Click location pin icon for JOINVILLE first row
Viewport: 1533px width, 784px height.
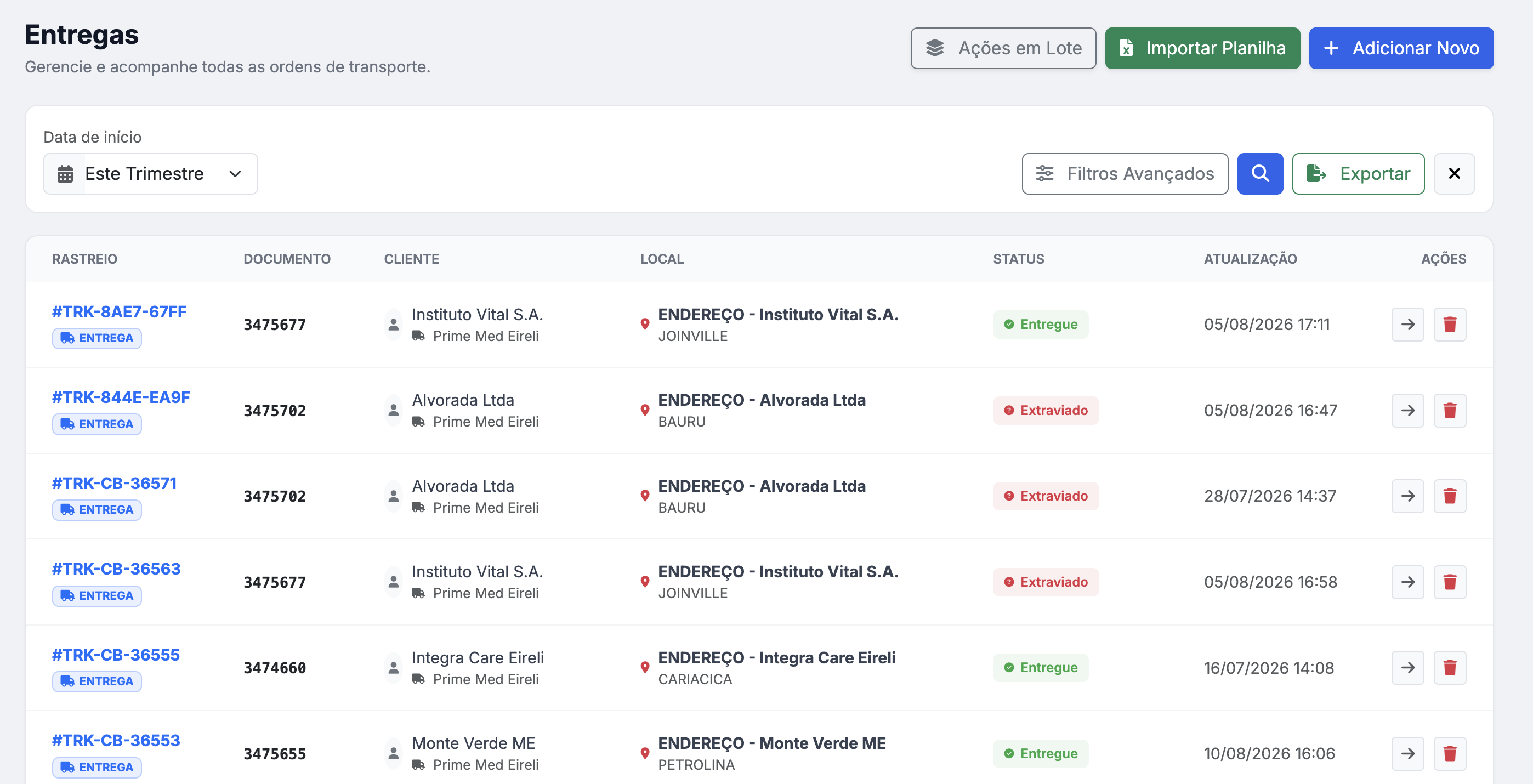(644, 325)
